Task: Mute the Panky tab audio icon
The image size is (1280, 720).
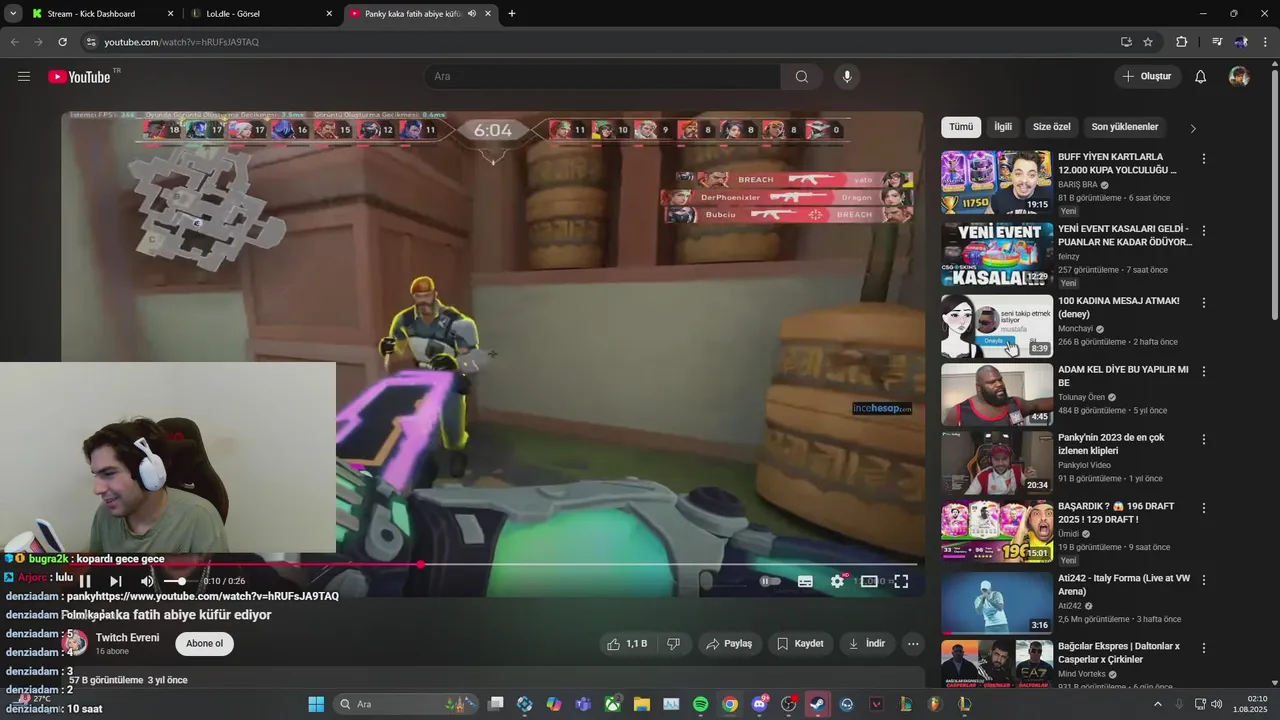Action: pos(471,14)
